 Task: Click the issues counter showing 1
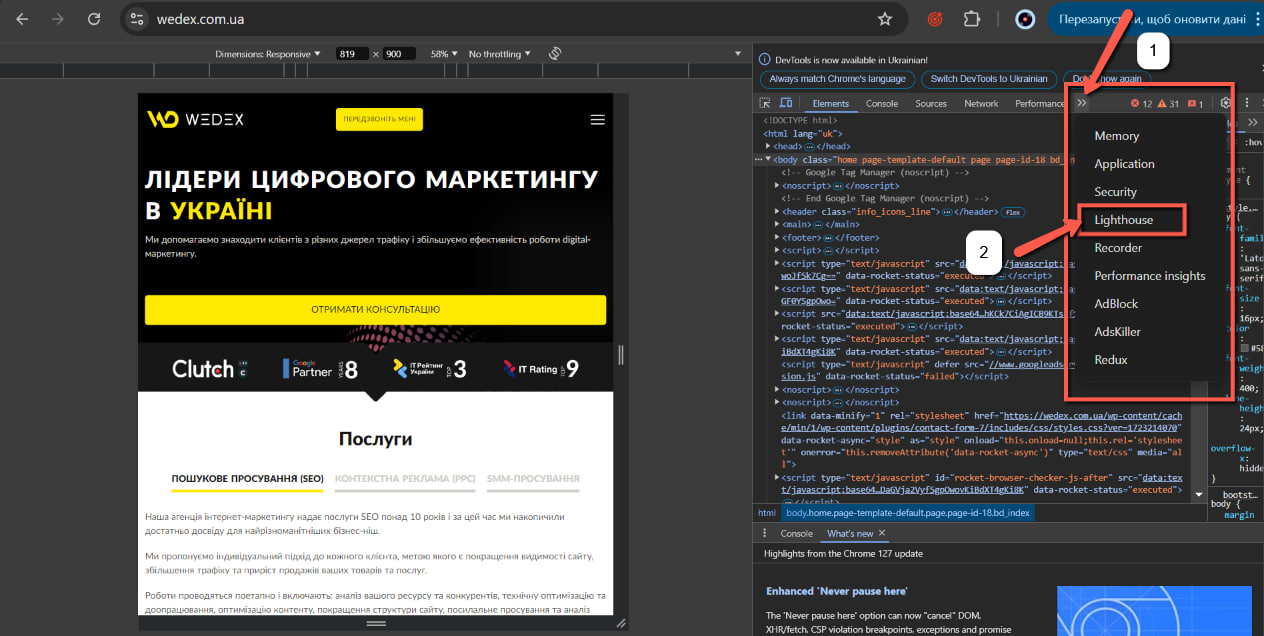(x=1195, y=103)
